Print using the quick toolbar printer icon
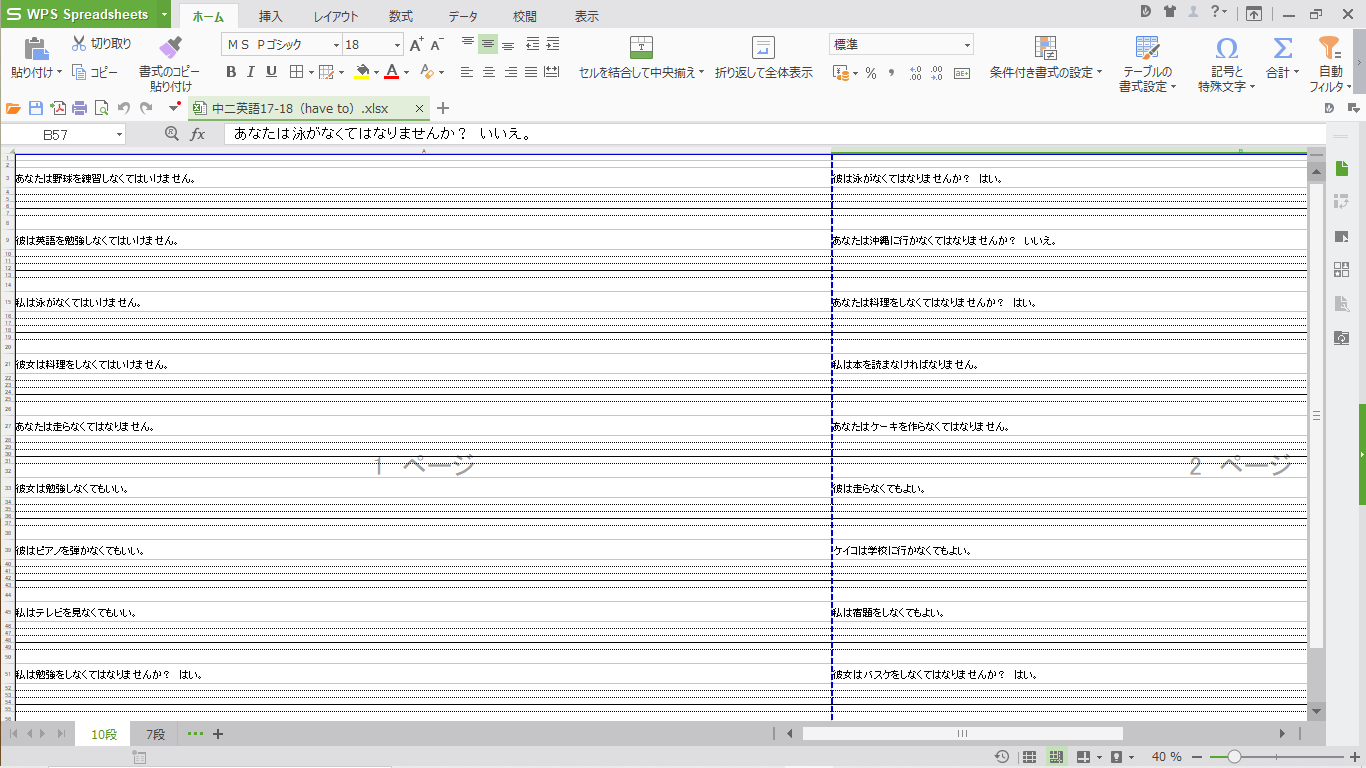The width and height of the screenshot is (1366, 768). 80,108
